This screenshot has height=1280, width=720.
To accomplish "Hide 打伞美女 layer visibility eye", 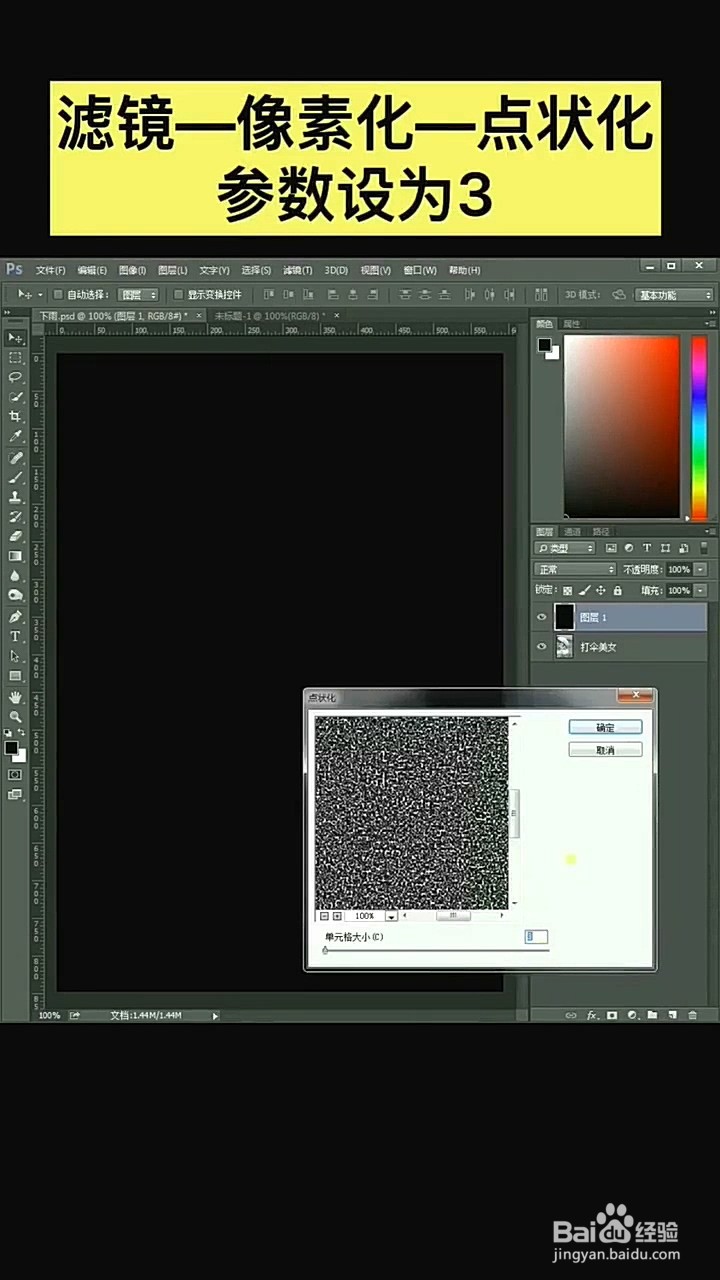I will coord(542,647).
